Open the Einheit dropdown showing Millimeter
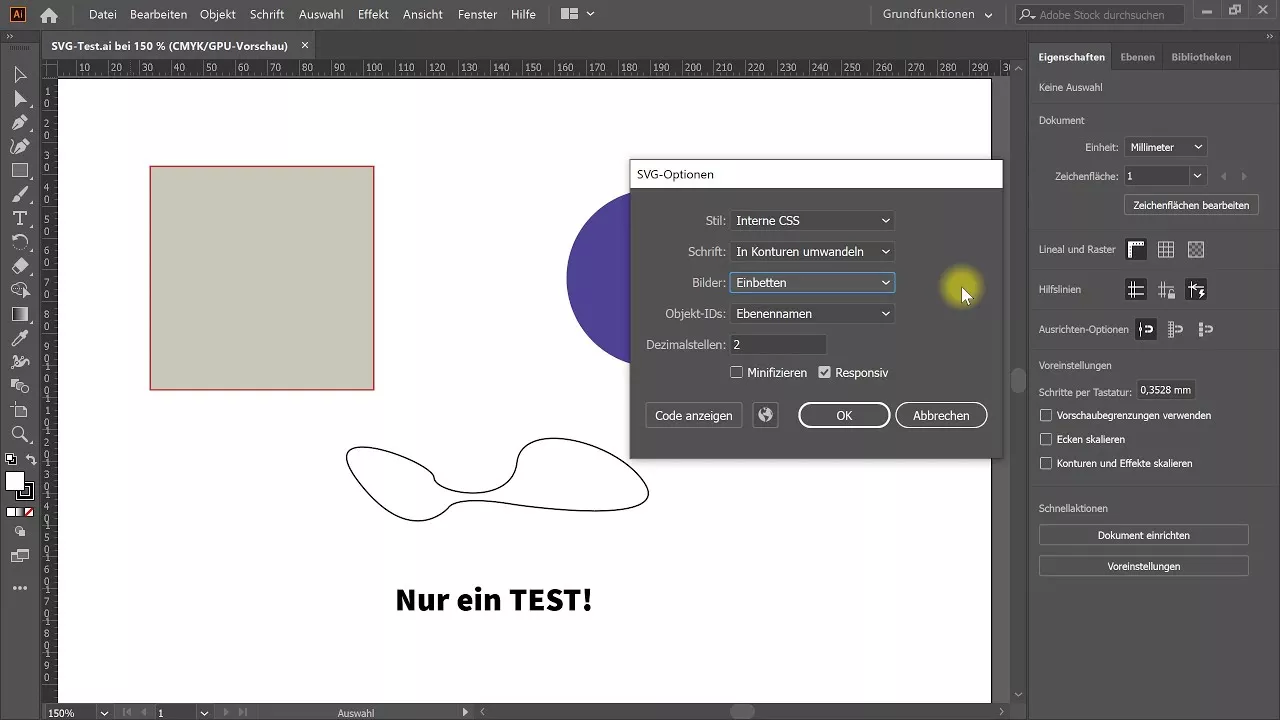The width and height of the screenshot is (1280, 720). [x=1165, y=146]
